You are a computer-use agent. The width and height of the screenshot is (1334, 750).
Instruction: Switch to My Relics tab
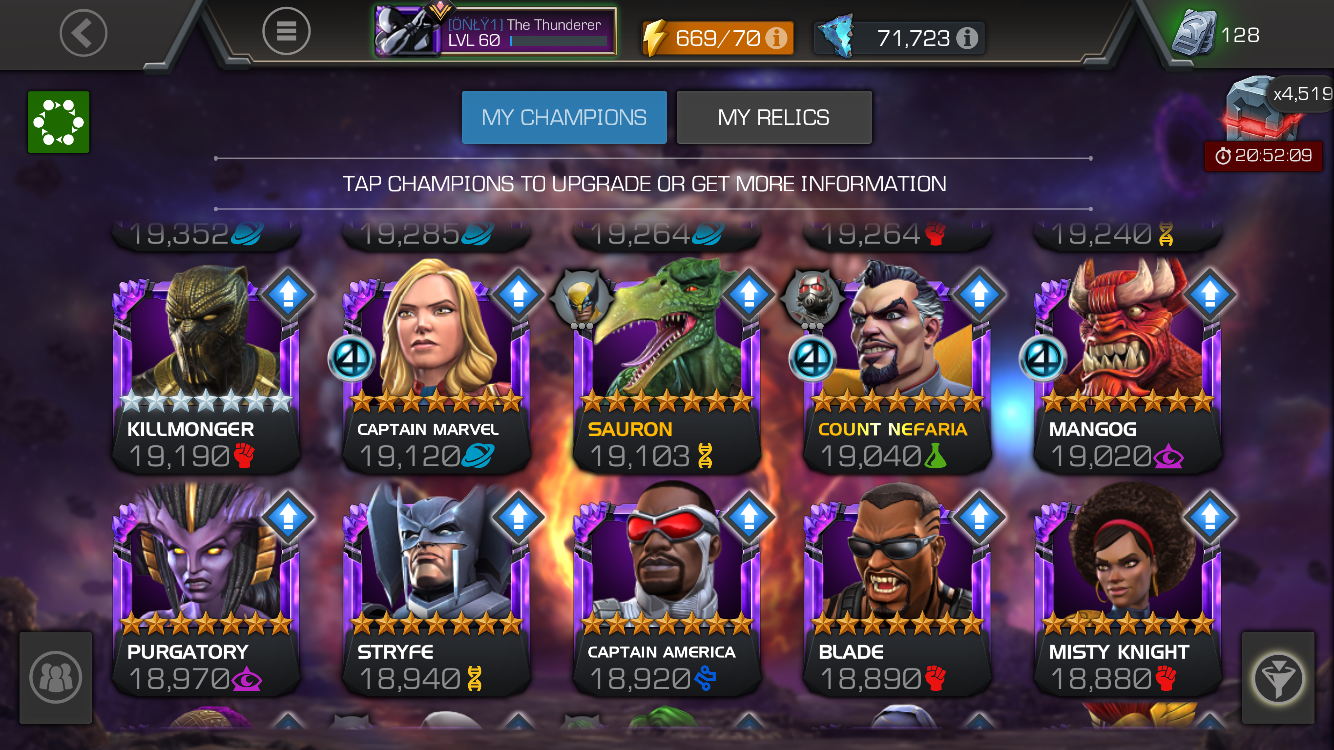(774, 117)
